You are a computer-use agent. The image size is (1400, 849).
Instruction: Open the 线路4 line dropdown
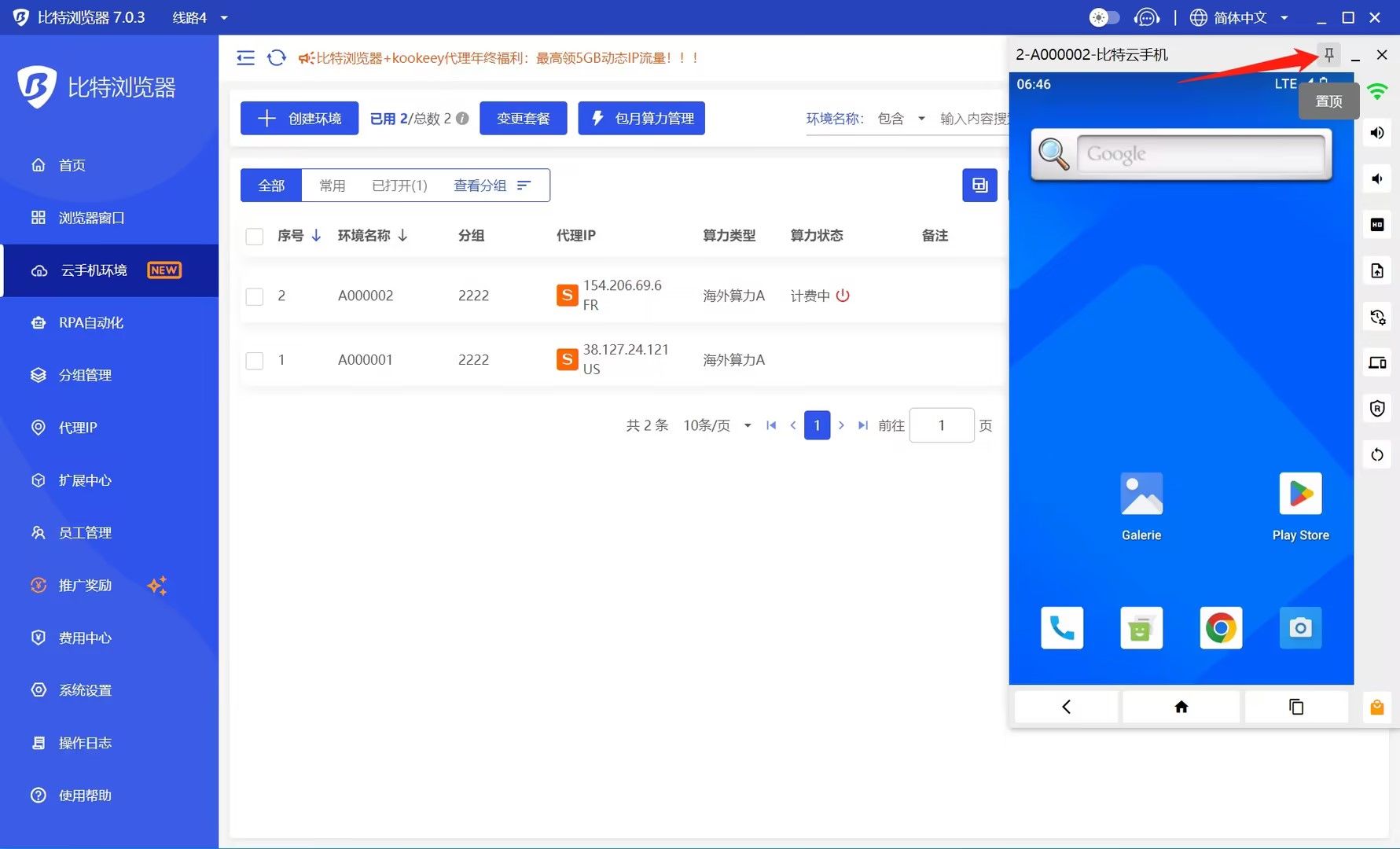(x=200, y=17)
